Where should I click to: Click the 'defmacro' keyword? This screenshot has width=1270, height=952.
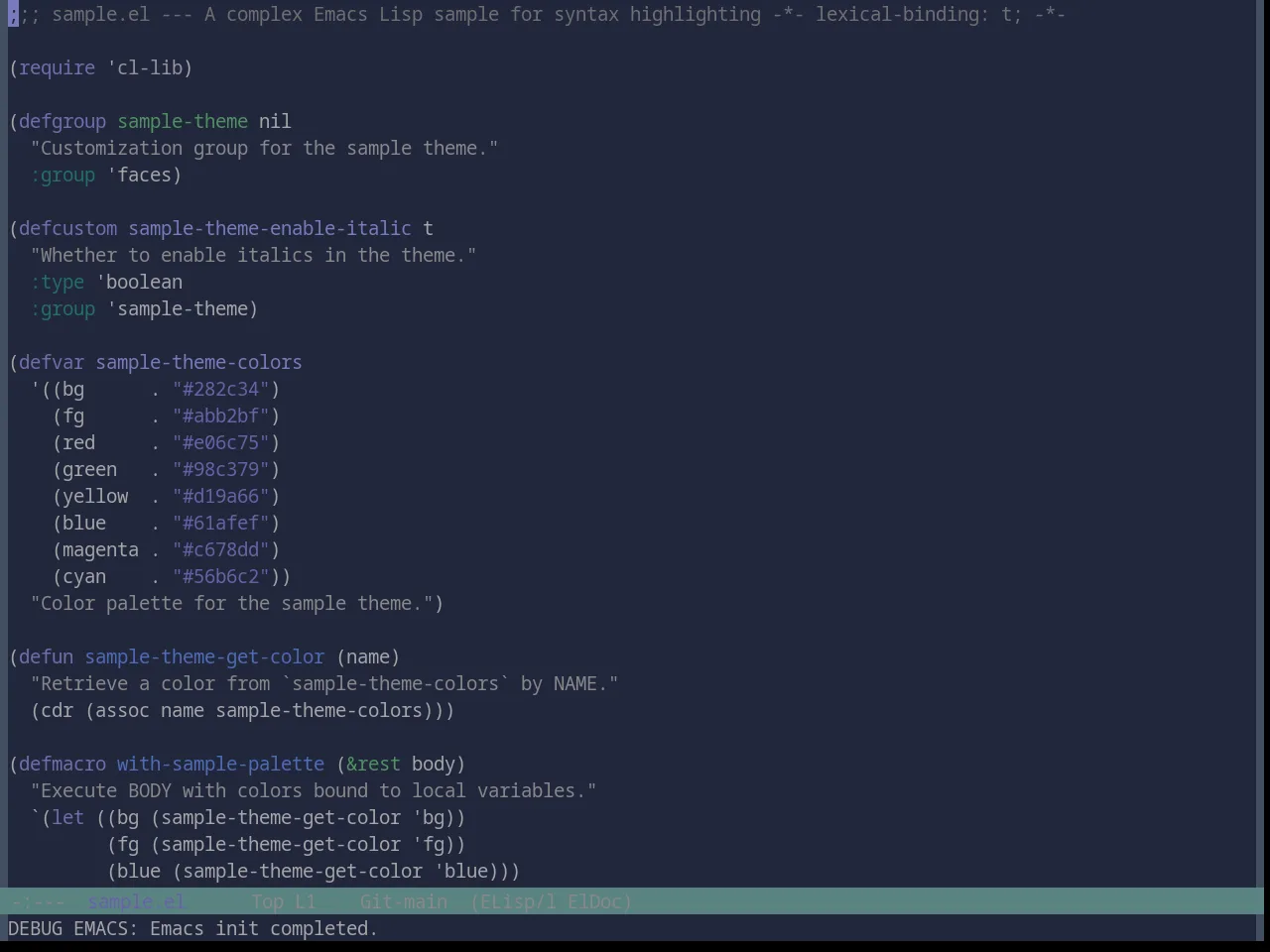coord(63,764)
